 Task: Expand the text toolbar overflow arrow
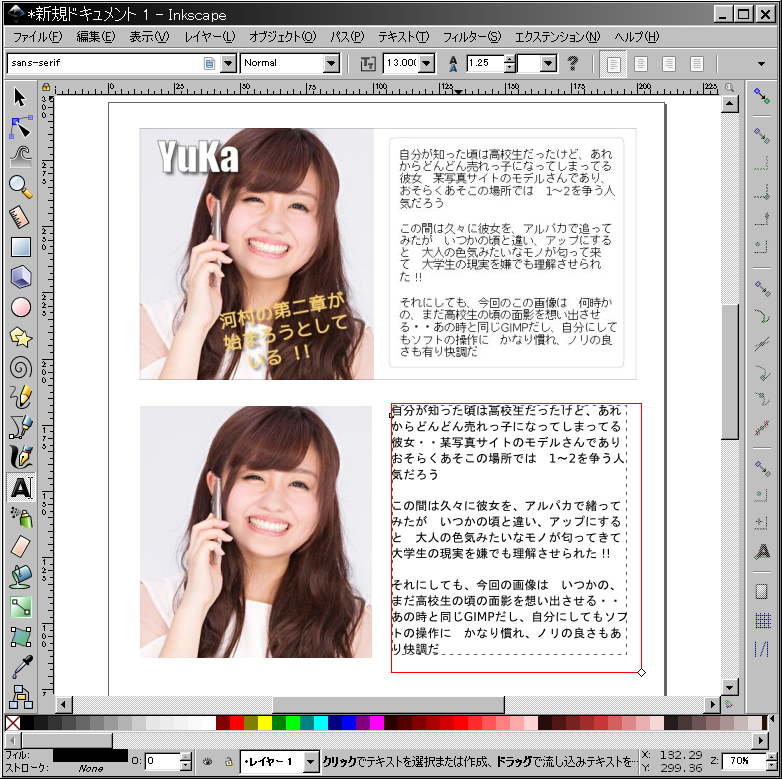(761, 64)
